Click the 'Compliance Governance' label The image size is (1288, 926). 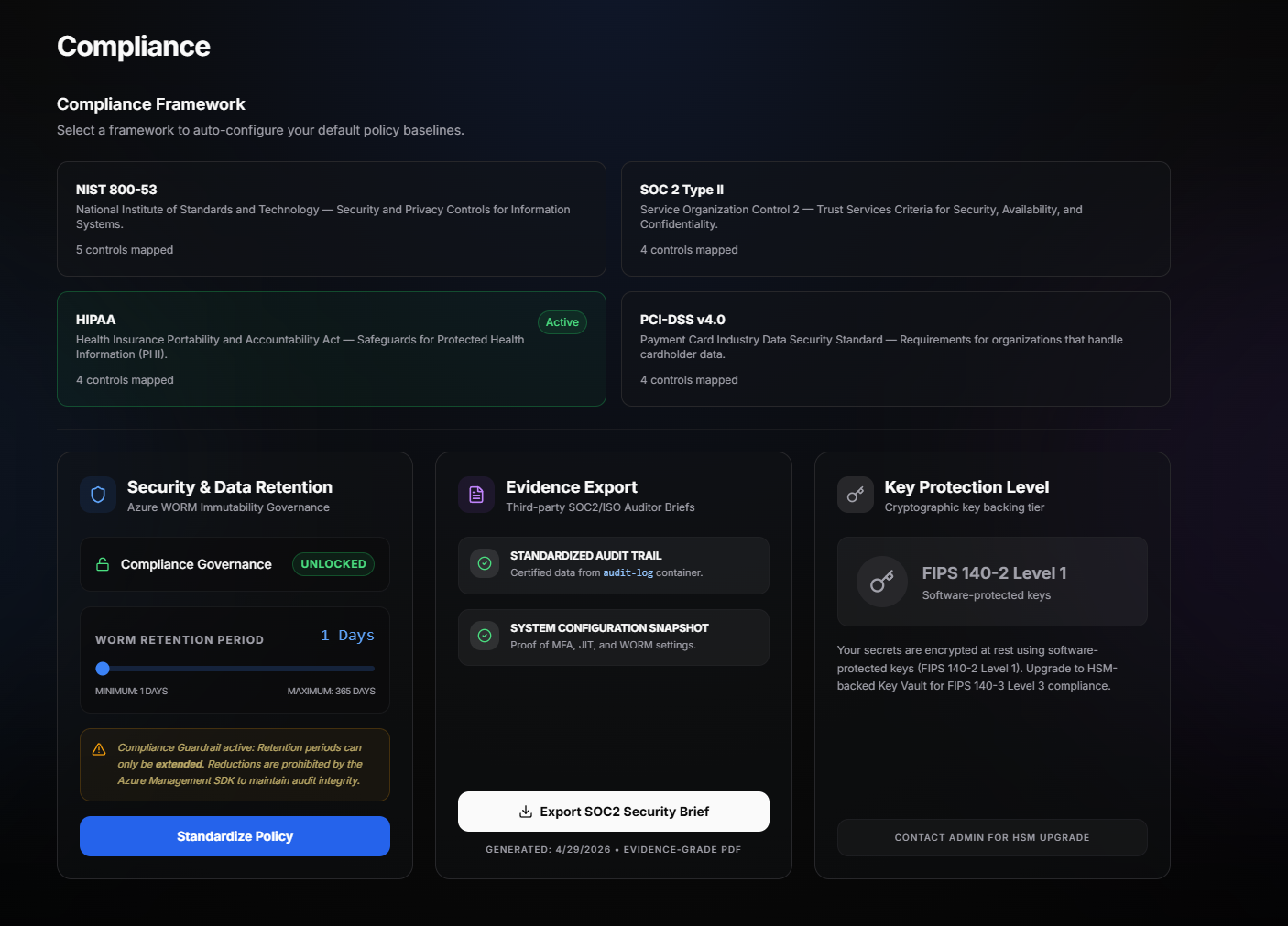(196, 564)
